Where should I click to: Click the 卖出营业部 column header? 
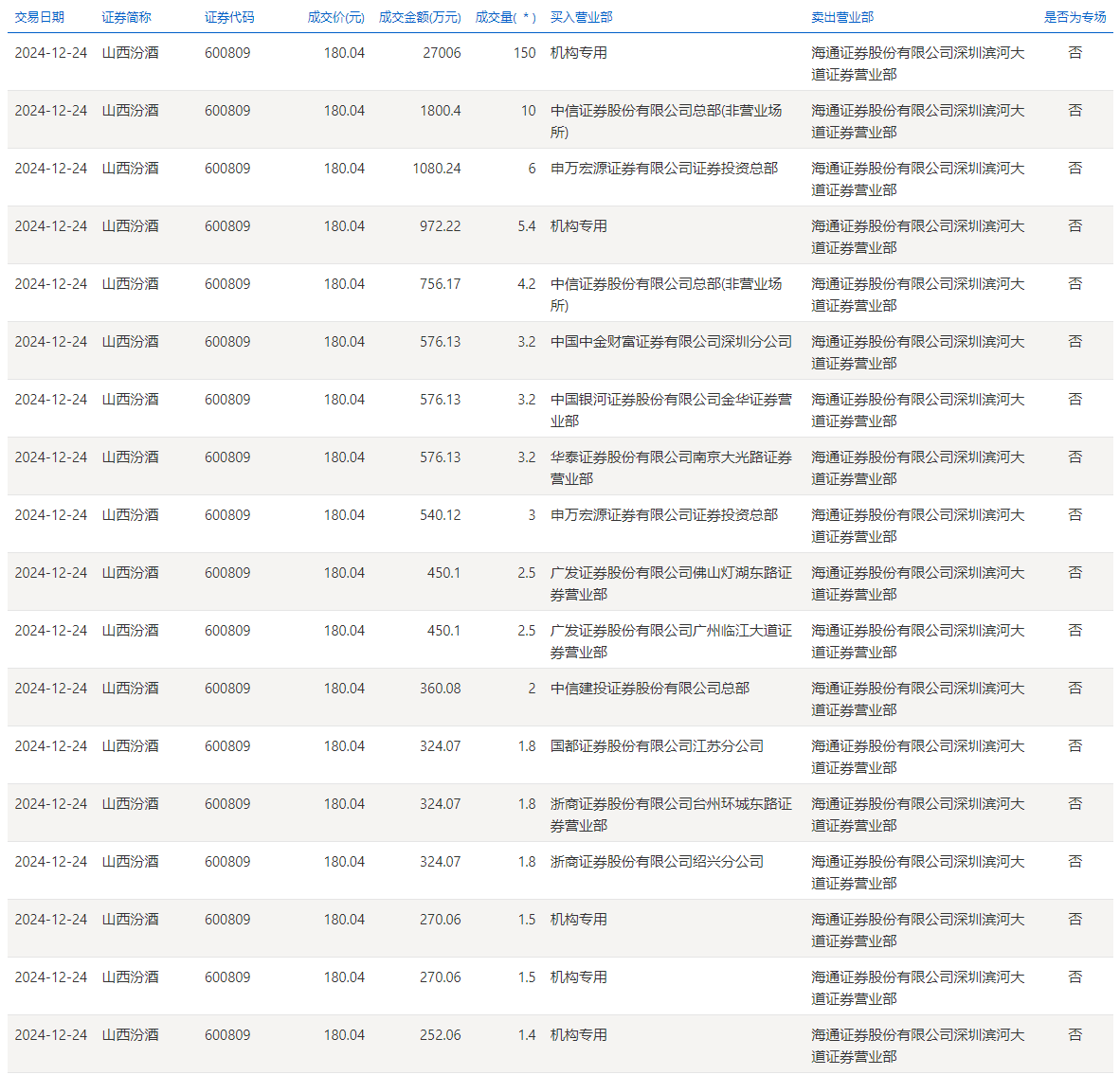click(x=842, y=17)
